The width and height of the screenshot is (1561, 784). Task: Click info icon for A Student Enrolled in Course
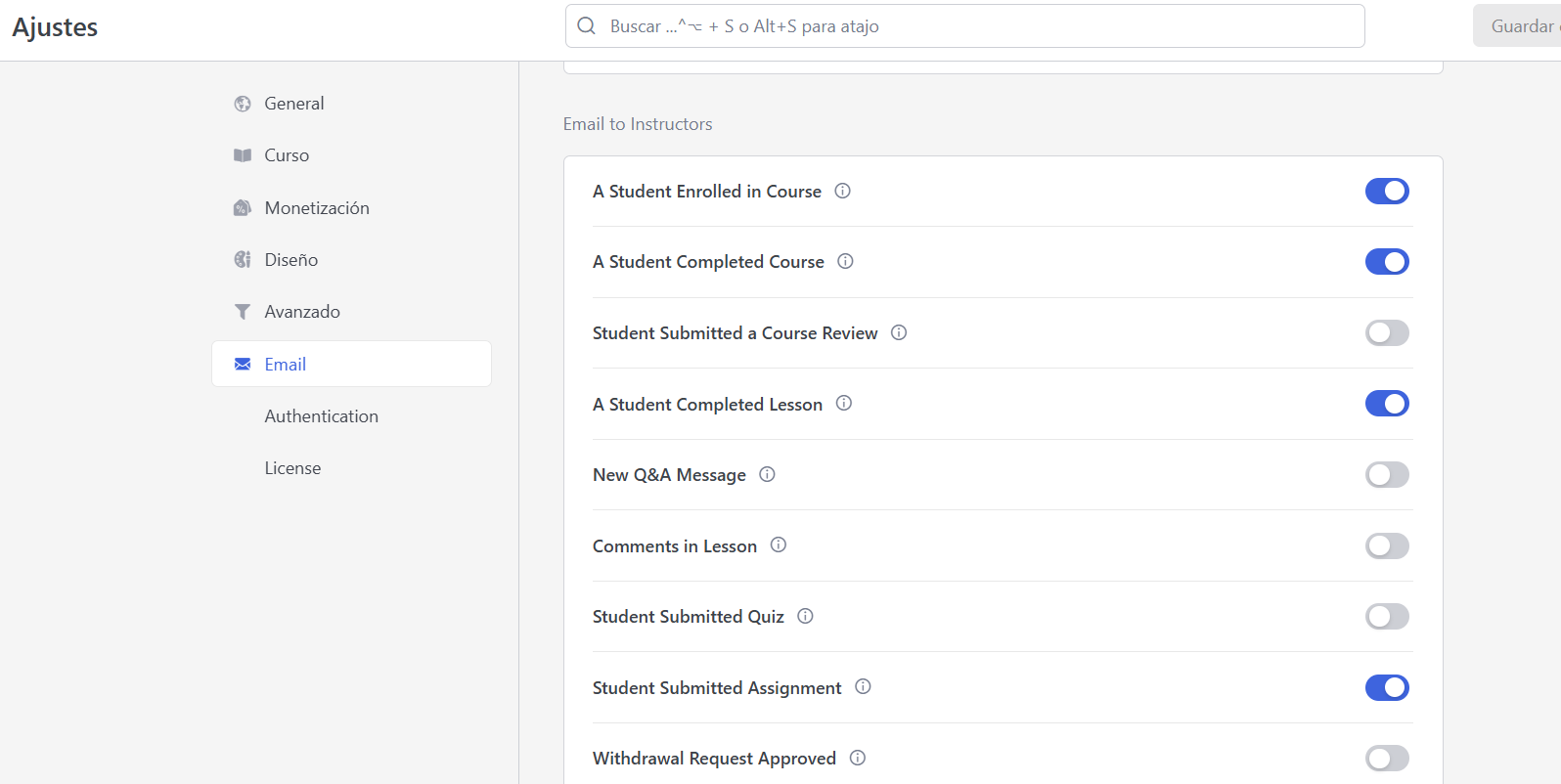coord(842,192)
